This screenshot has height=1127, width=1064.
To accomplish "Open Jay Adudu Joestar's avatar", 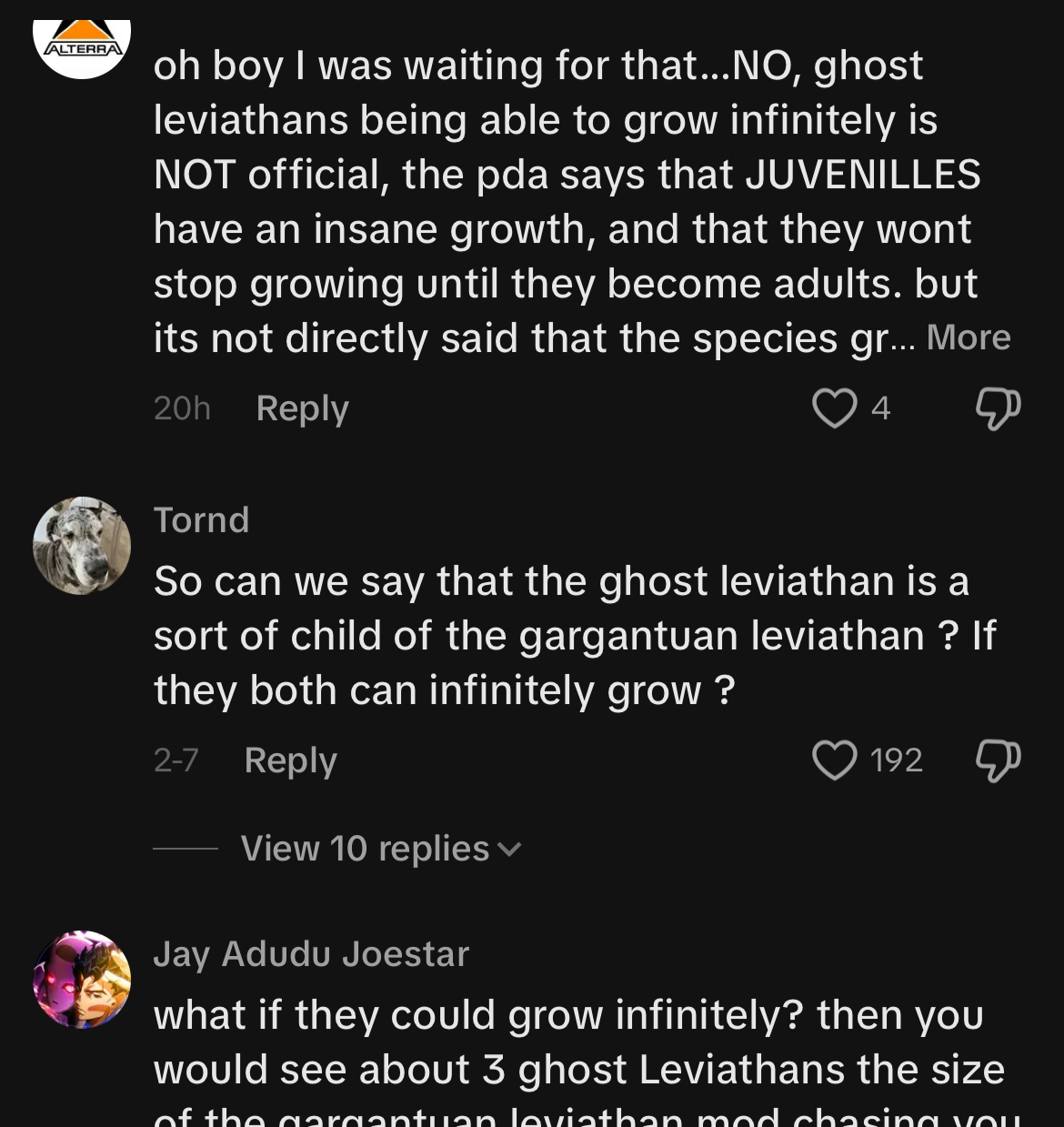I will (82, 980).
